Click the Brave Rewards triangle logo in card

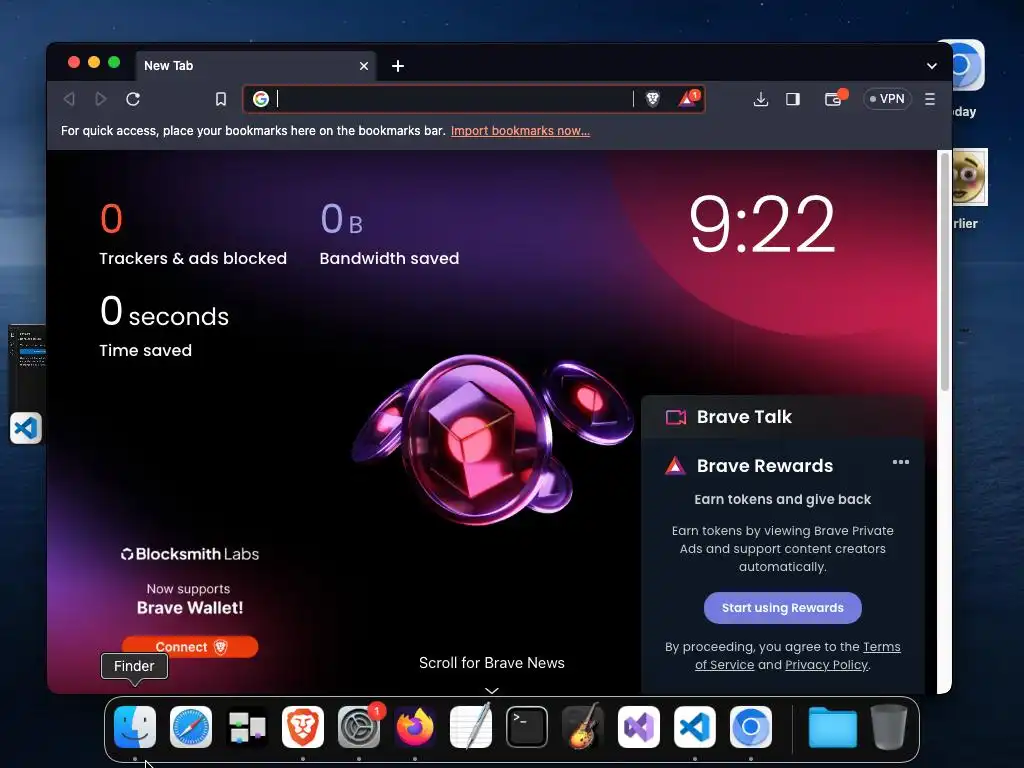click(x=675, y=466)
